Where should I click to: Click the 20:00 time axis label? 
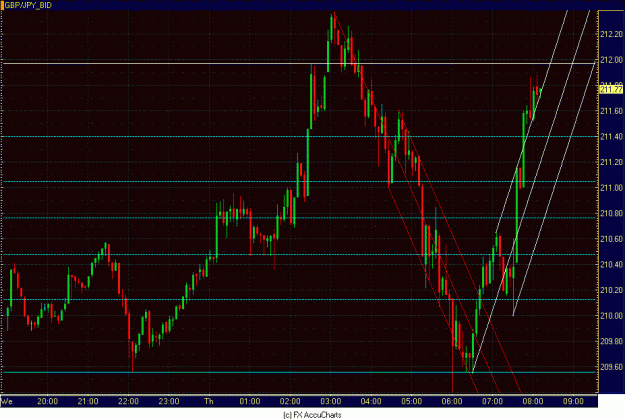tap(47, 401)
